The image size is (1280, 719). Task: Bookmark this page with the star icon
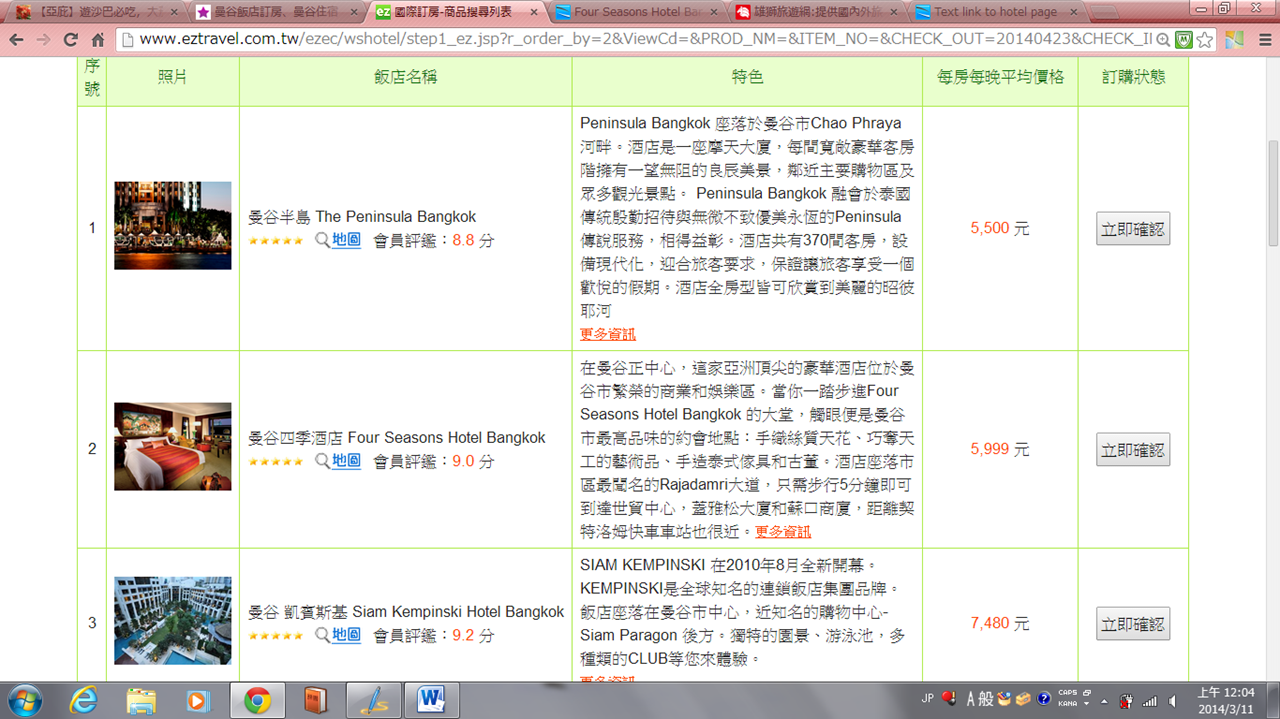(x=1205, y=40)
